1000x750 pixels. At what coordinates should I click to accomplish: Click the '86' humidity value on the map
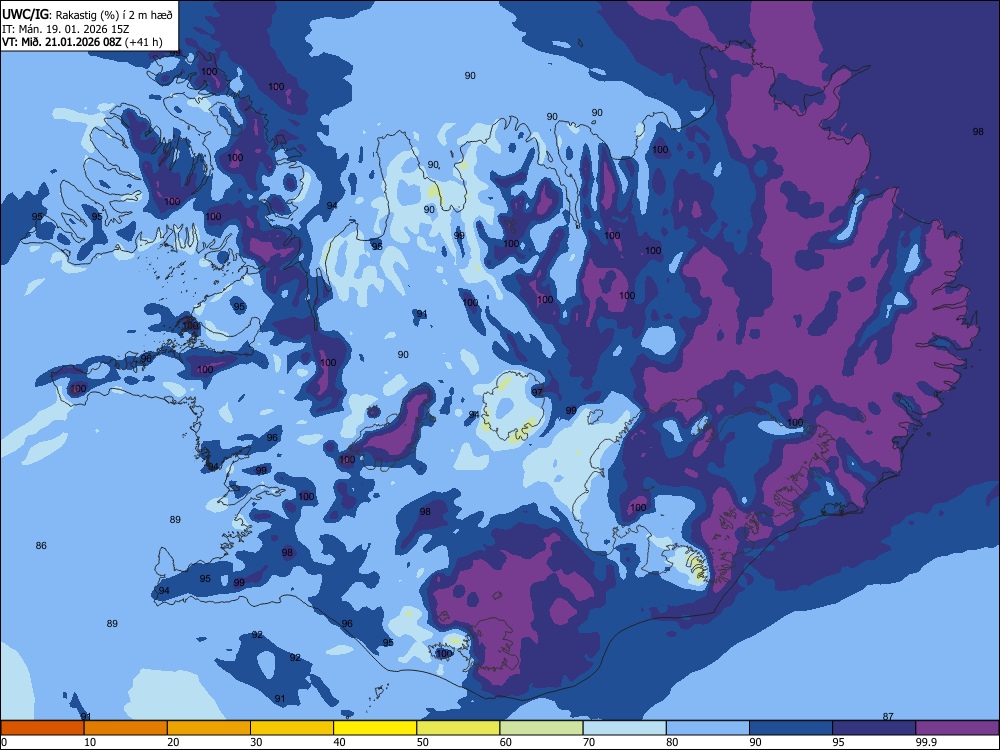[x=41, y=546]
